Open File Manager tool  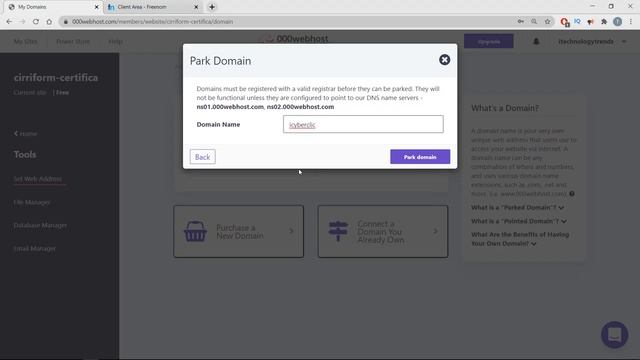32,202
